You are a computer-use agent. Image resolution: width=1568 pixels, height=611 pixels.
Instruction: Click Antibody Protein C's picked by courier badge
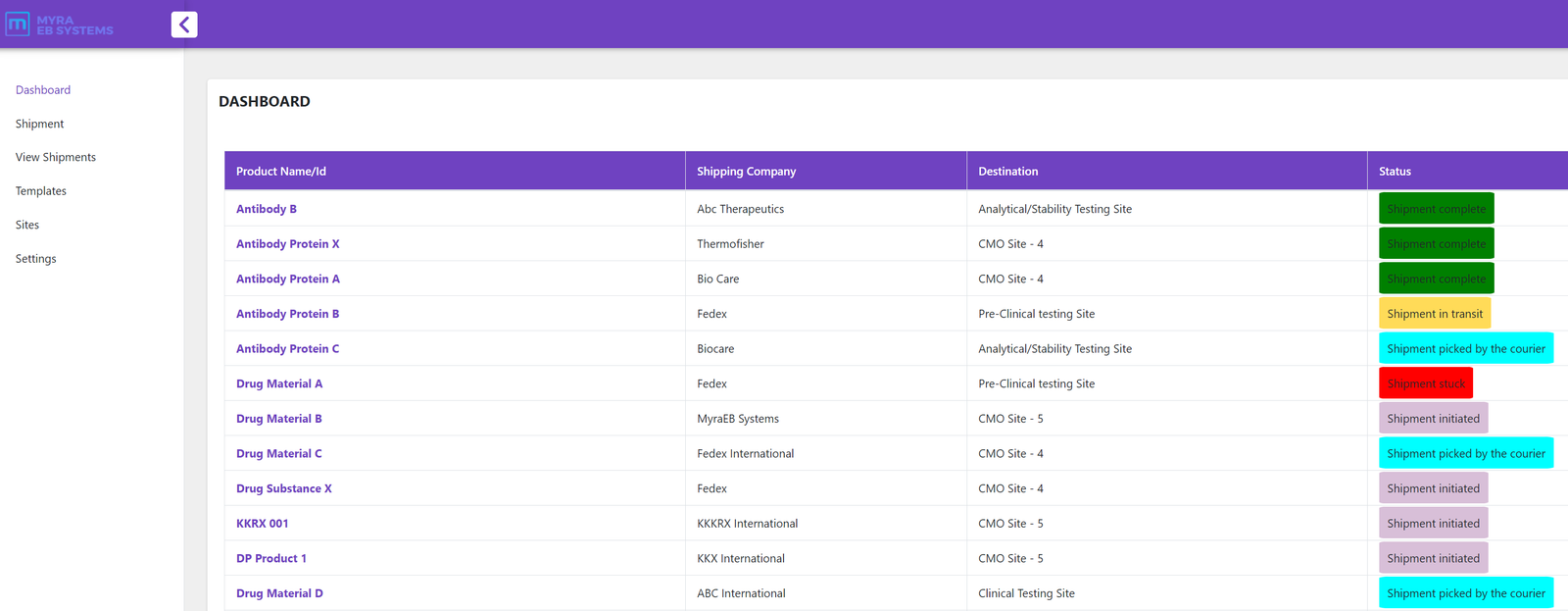click(1466, 349)
